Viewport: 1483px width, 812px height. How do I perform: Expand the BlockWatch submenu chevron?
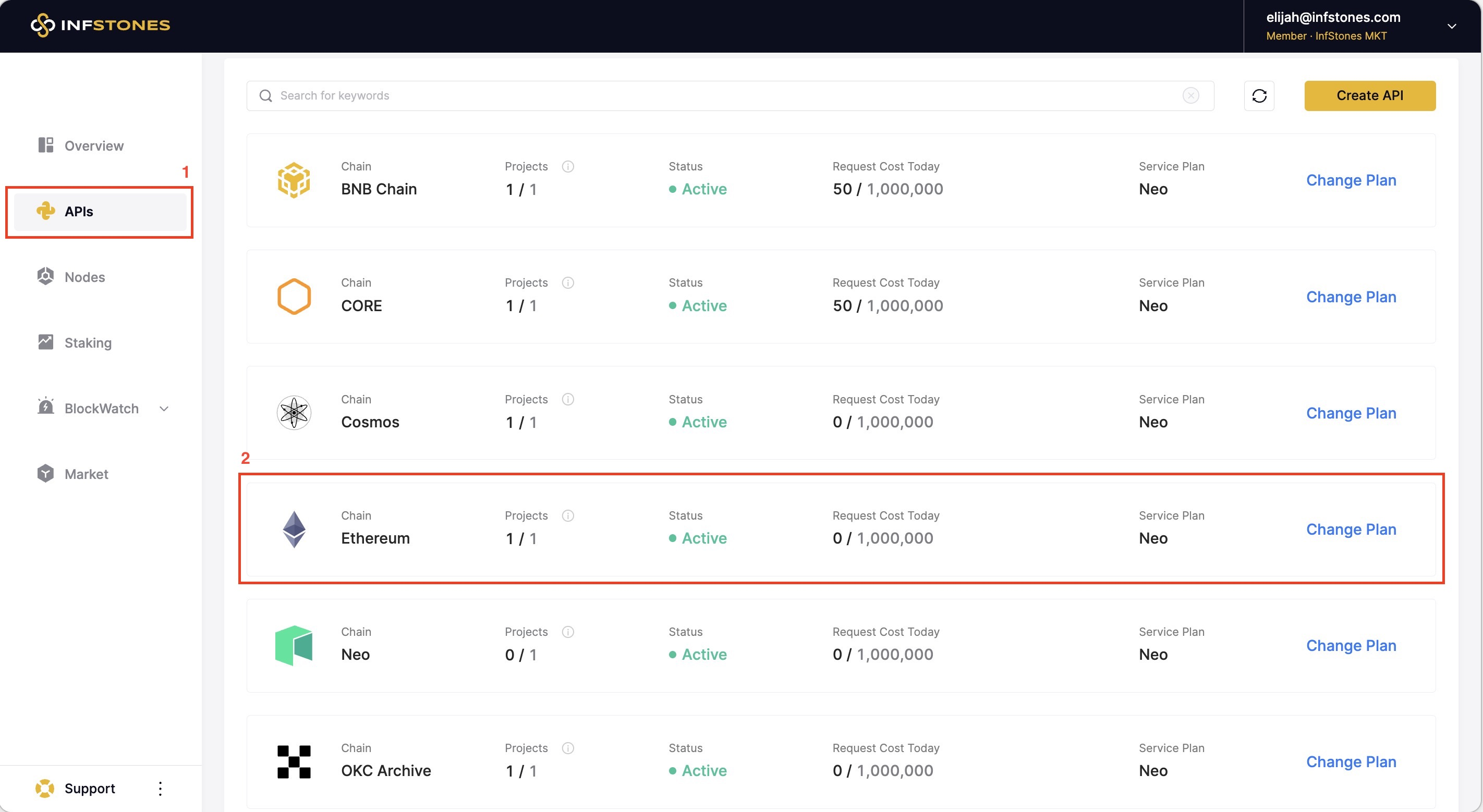click(164, 409)
